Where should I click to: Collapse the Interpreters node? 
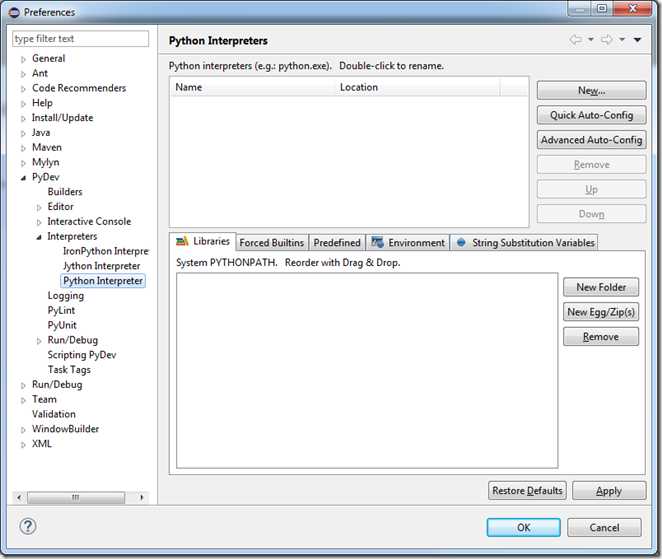[x=39, y=237]
